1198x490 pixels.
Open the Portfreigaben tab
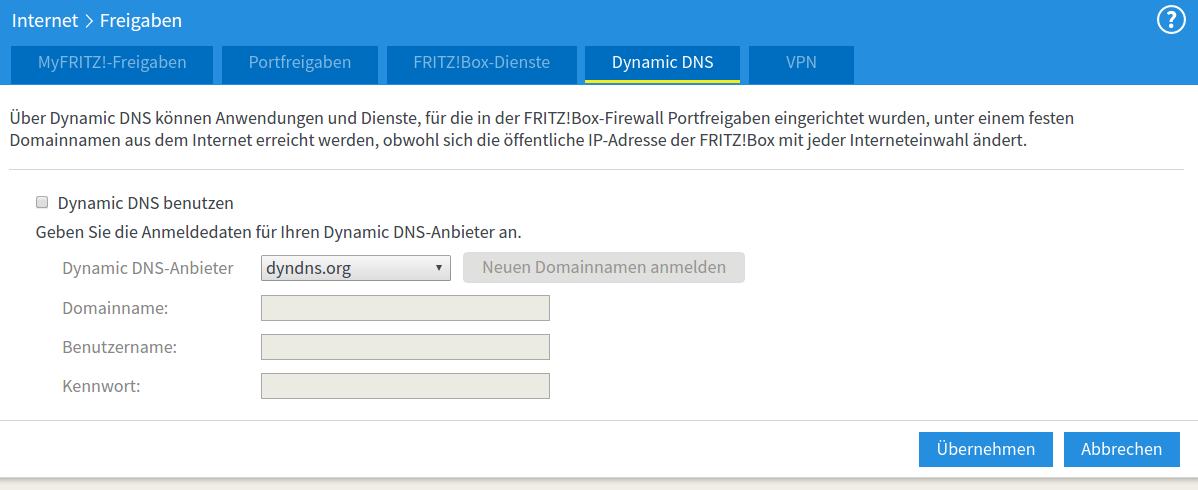(300, 63)
